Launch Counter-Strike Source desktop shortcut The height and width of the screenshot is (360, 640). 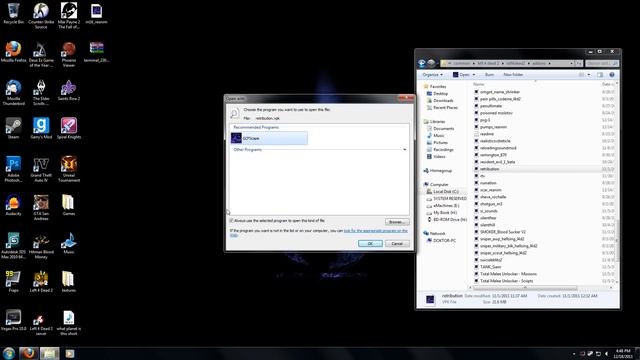(41, 16)
